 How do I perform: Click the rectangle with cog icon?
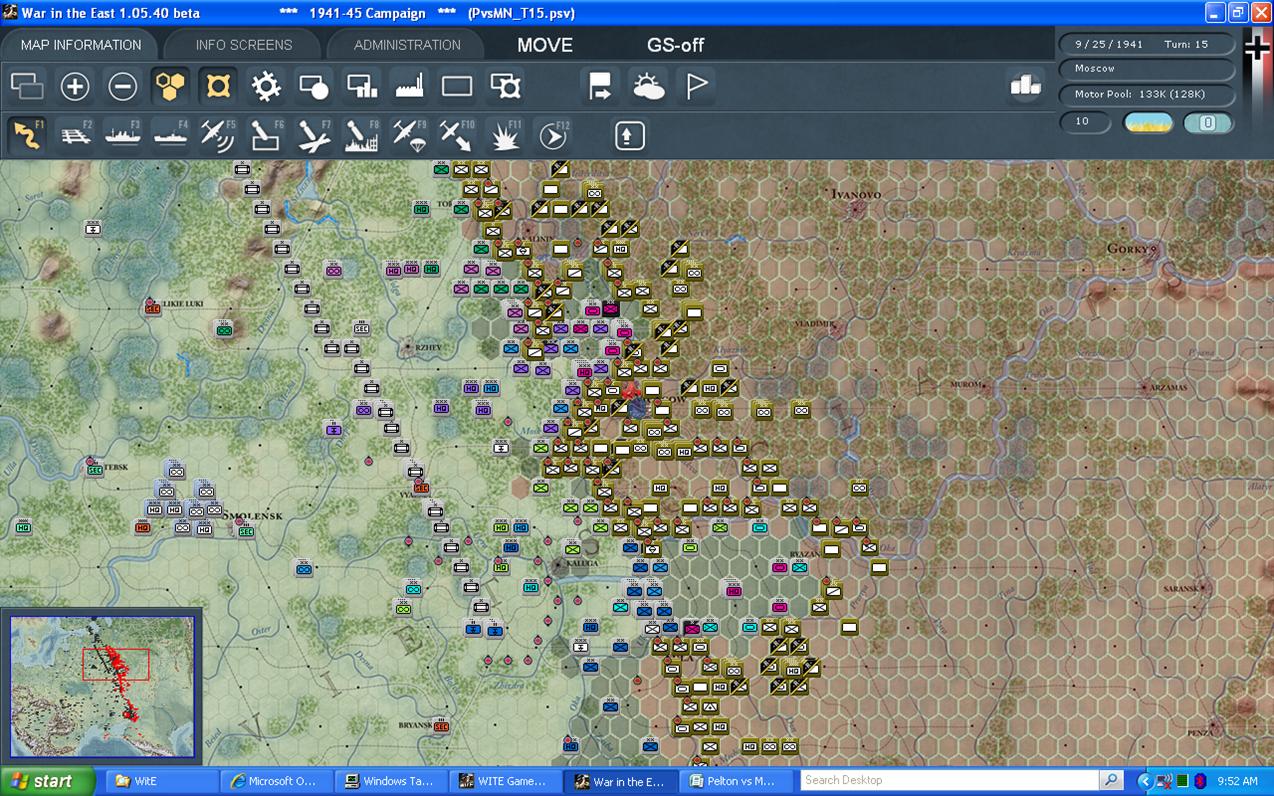click(505, 87)
